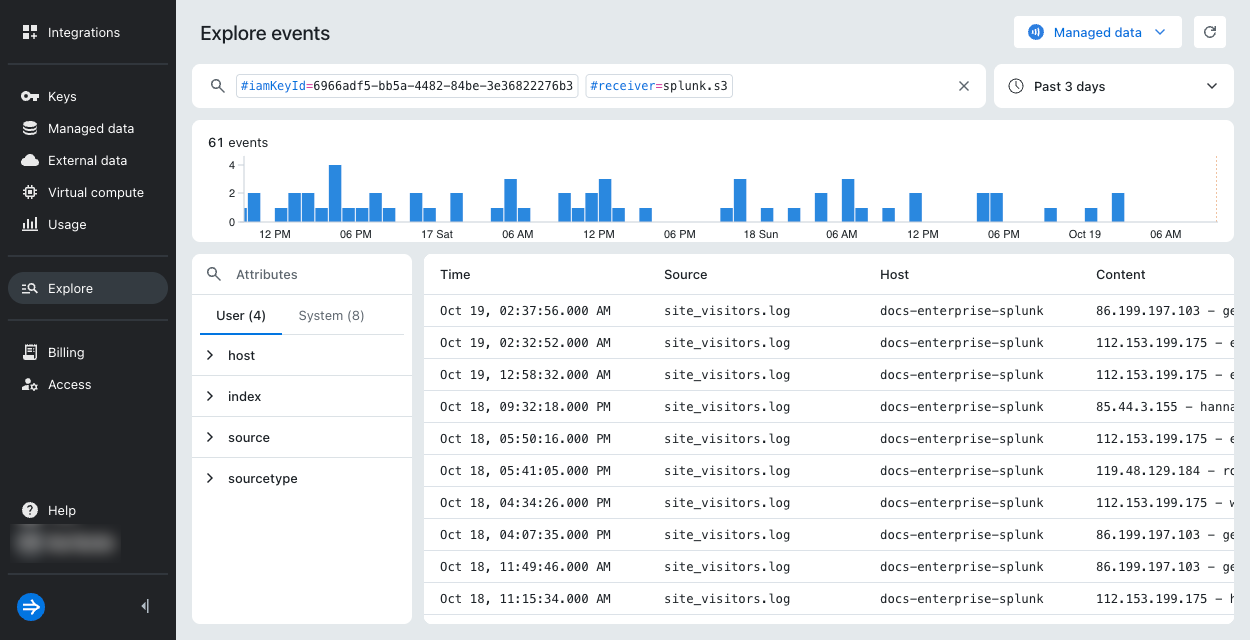This screenshot has height=640, width=1250.
Task: Open the Billing menu item
Action: tap(88, 352)
